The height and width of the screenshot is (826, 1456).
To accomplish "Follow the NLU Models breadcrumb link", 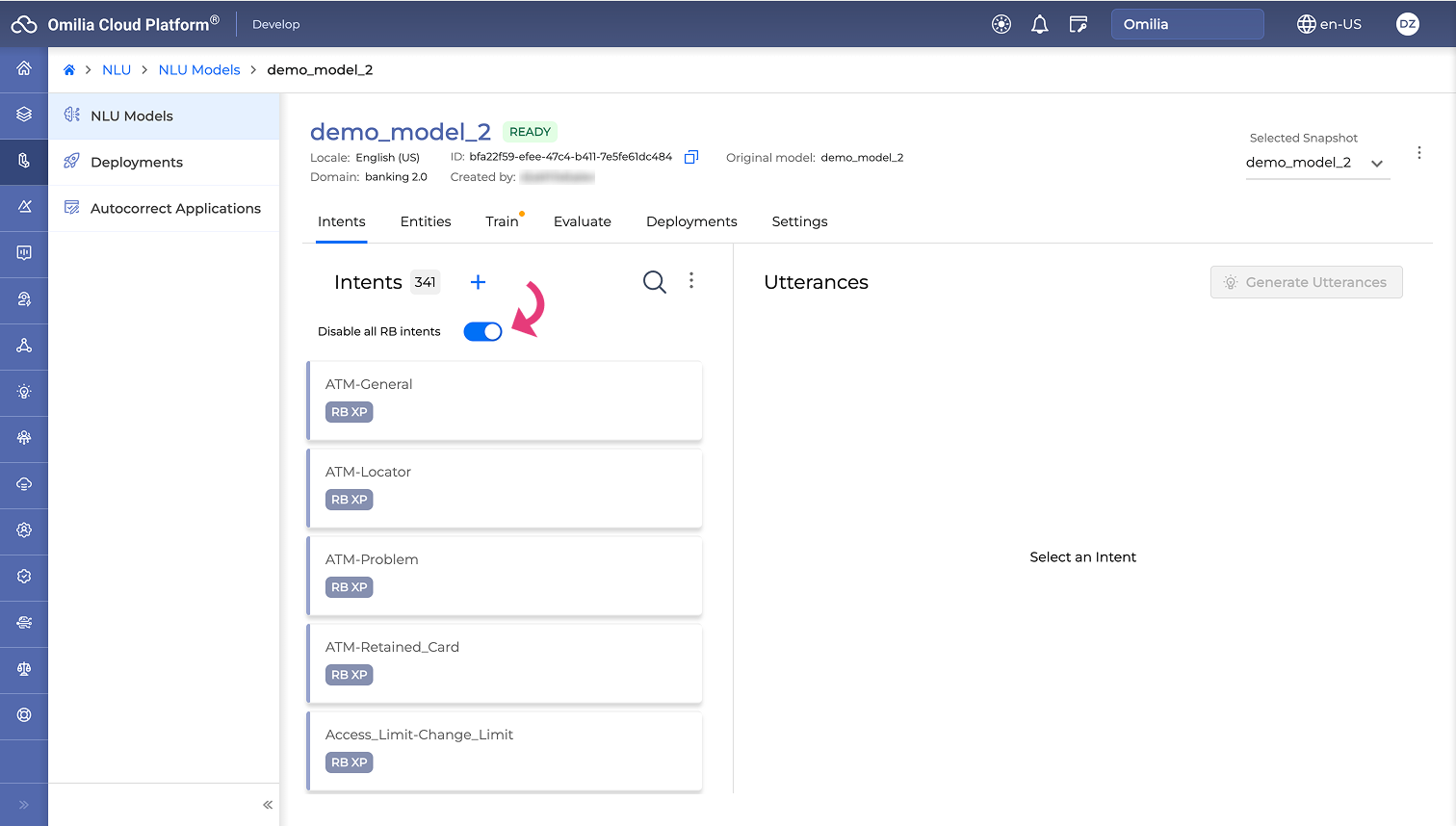I will pyautogui.click(x=199, y=70).
